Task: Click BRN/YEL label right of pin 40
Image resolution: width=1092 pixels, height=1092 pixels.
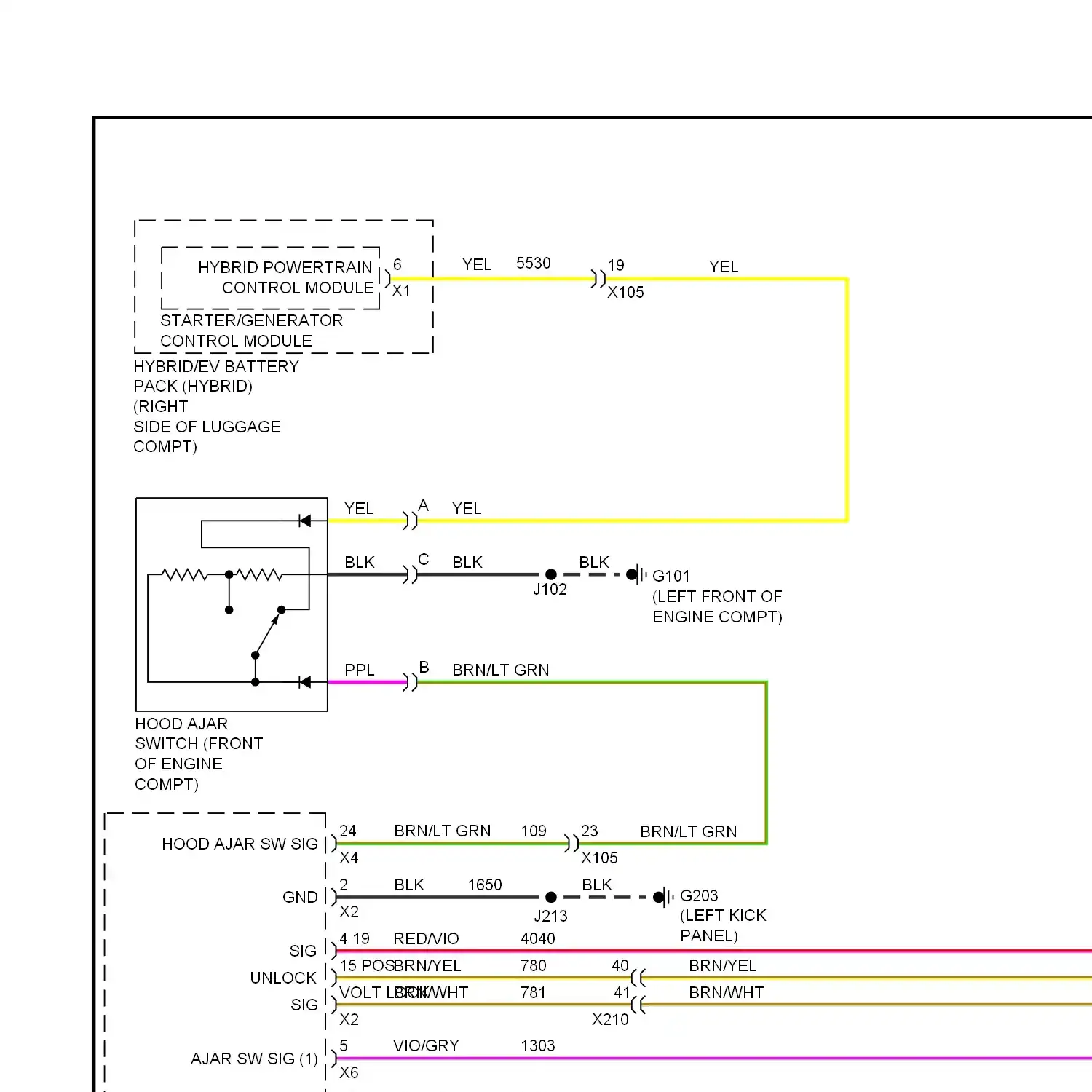Action: (x=723, y=965)
